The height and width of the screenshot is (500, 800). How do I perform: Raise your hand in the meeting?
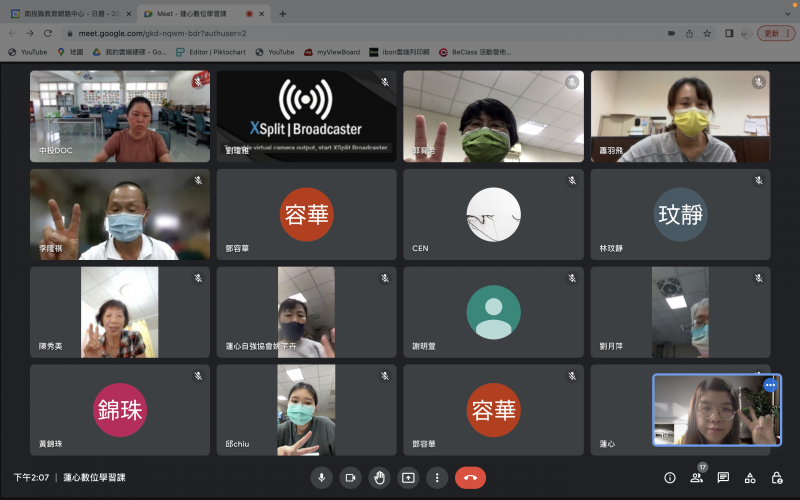[x=379, y=478]
